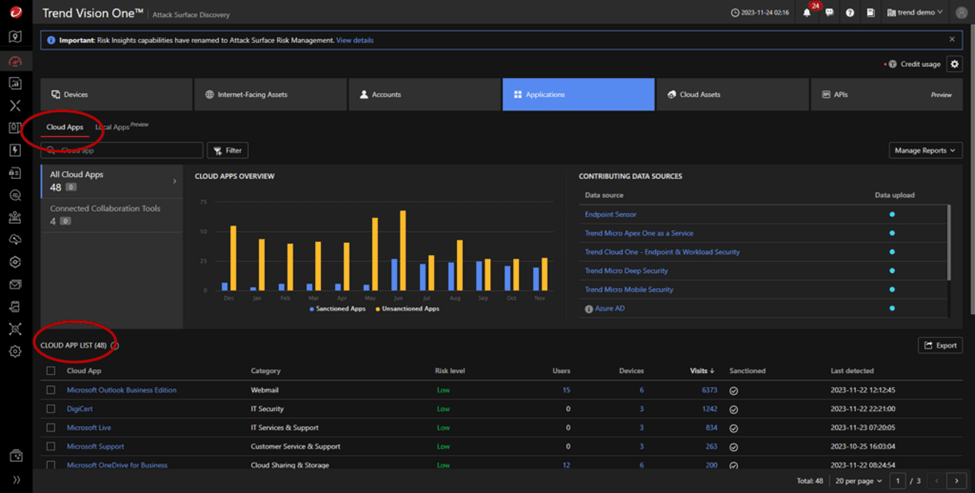The height and width of the screenshot is (493, 975).
Task: Check the DigiCert row checkbox
Action: click(x=51, y=409)
